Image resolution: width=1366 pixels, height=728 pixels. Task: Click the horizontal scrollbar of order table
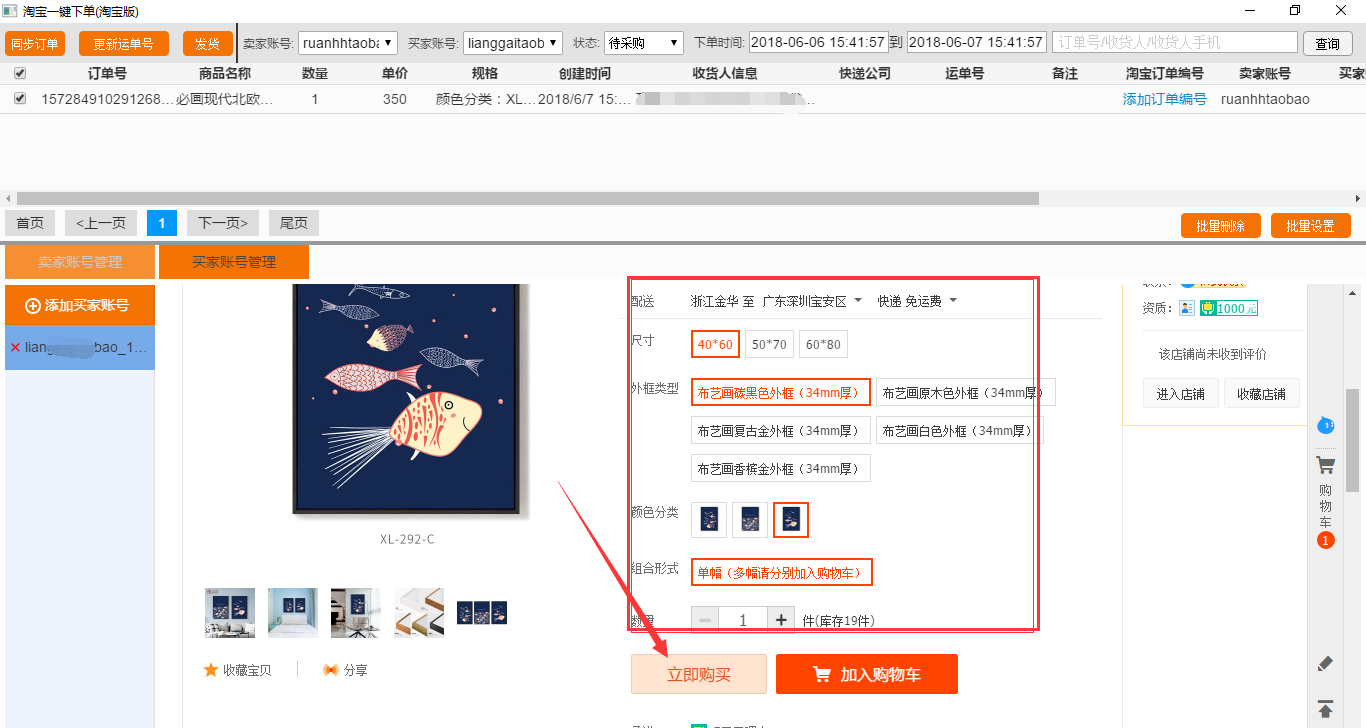[x=527, y=199]
